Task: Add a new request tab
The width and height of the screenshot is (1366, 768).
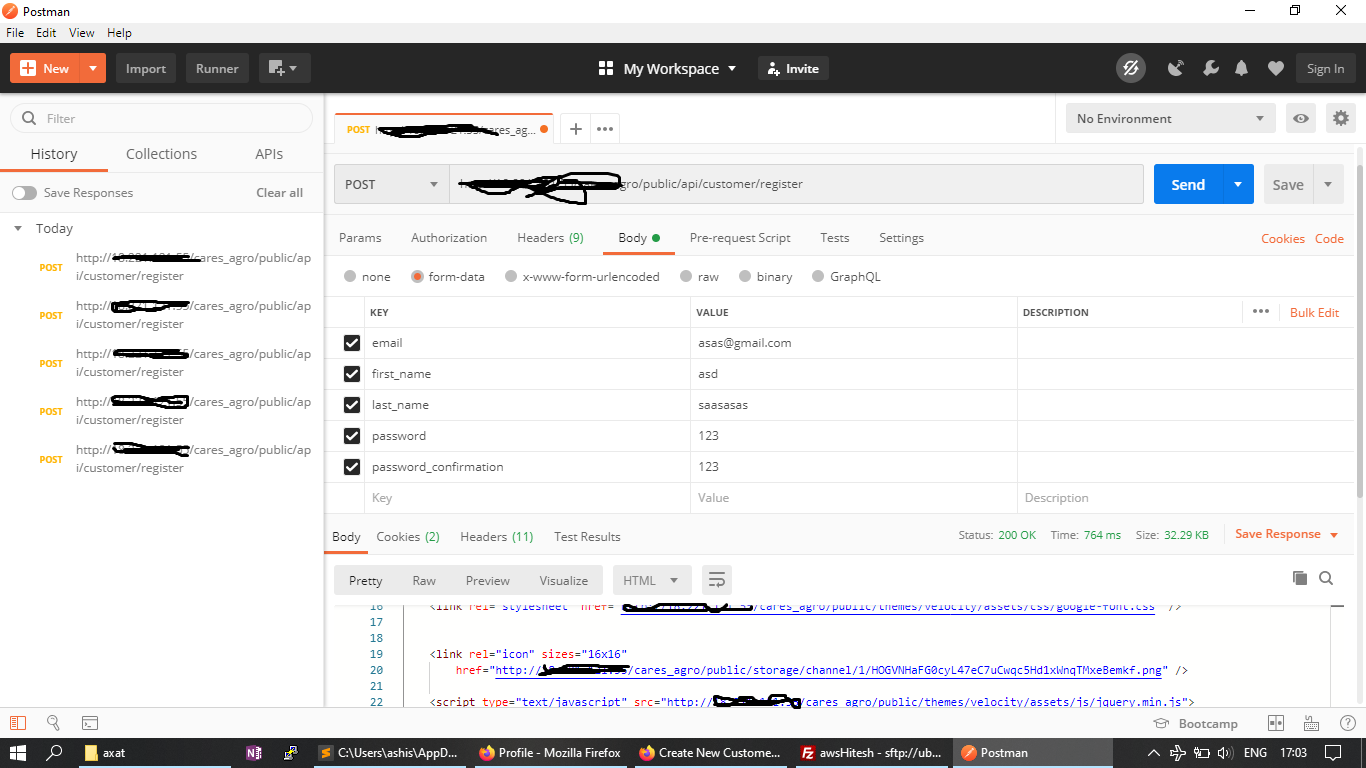Action: 576,129
